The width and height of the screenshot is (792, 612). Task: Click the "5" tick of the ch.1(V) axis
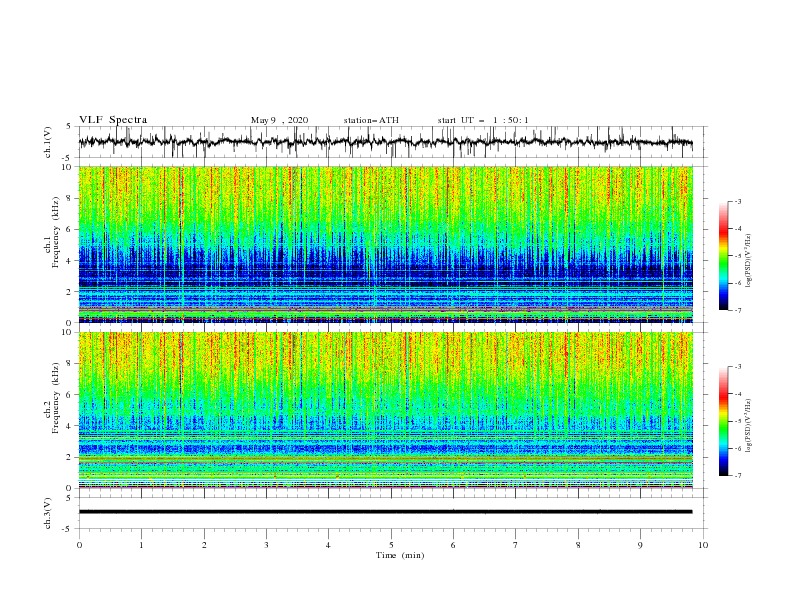coord(69,126)
